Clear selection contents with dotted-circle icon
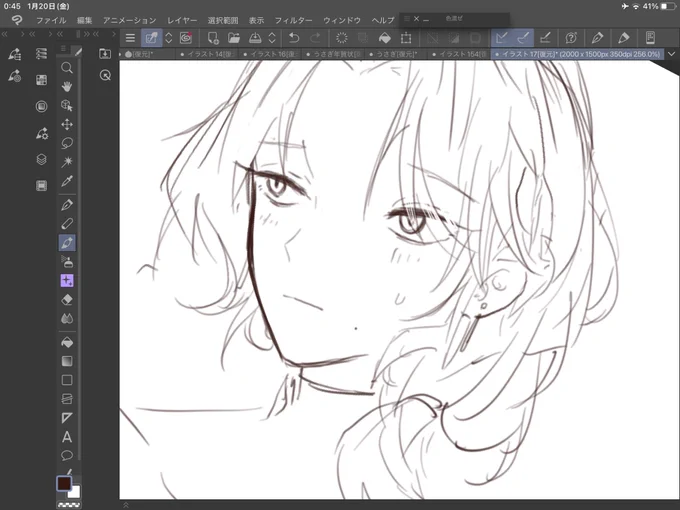The height and width of the screenshot is (510, 680). click(x=342, y=38)
